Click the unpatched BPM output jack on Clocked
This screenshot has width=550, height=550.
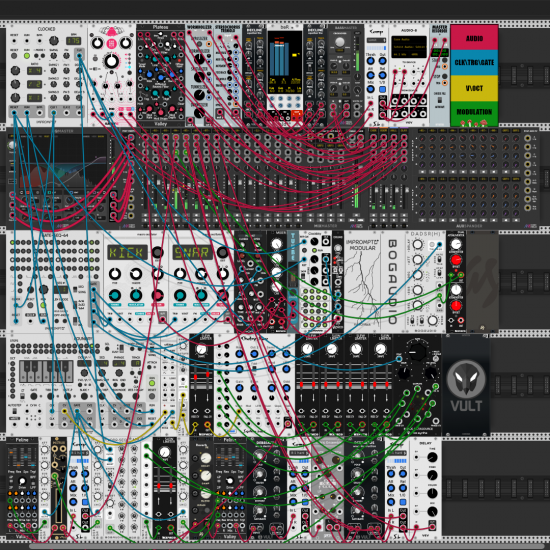(x=40, y=113)
